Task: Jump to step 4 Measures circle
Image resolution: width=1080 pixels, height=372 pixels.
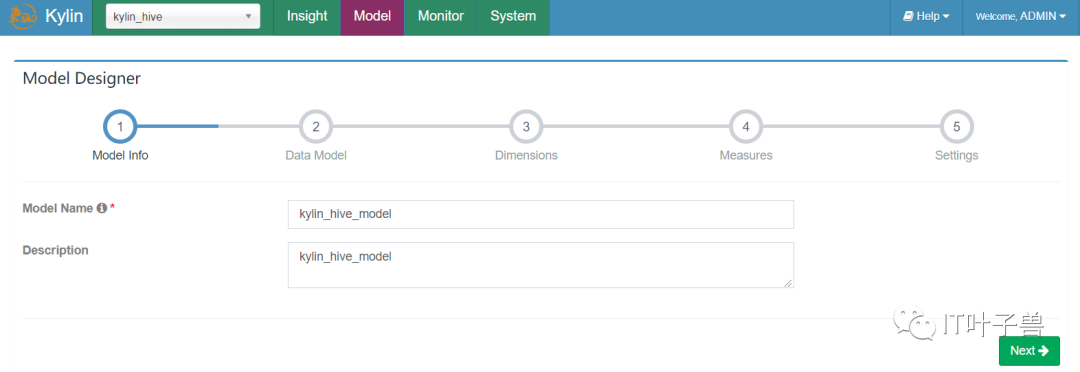Action: (746, 127)
